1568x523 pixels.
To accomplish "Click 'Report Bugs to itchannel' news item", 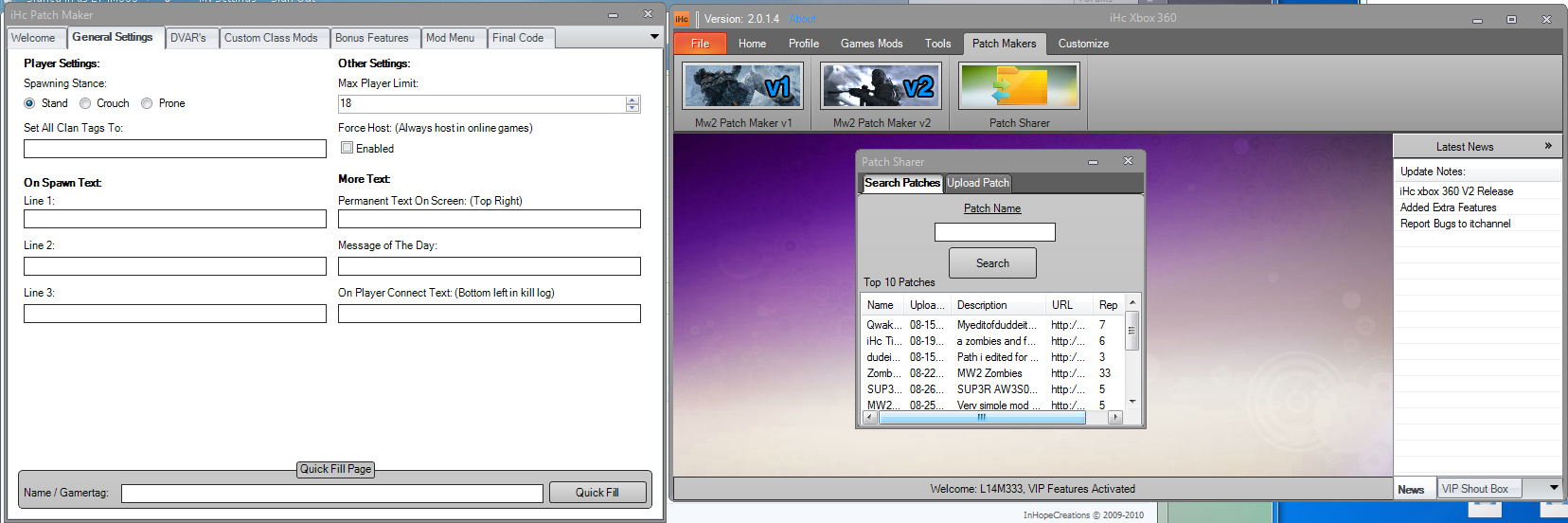I will click(1455, 224).
